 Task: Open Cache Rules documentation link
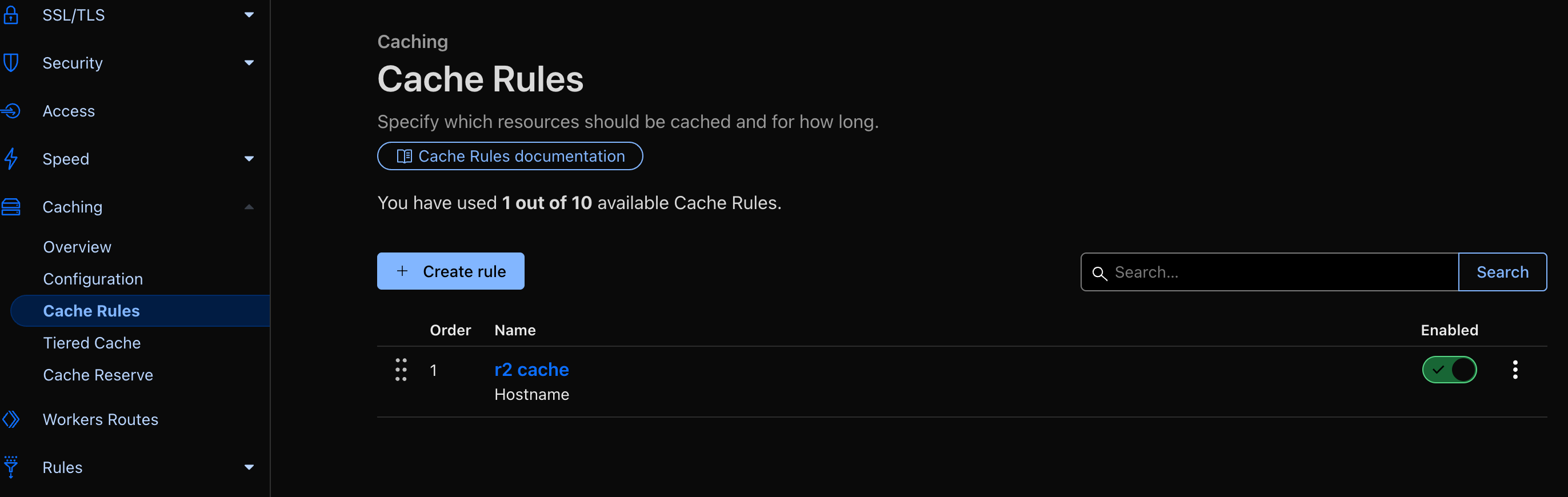(510, 157)
